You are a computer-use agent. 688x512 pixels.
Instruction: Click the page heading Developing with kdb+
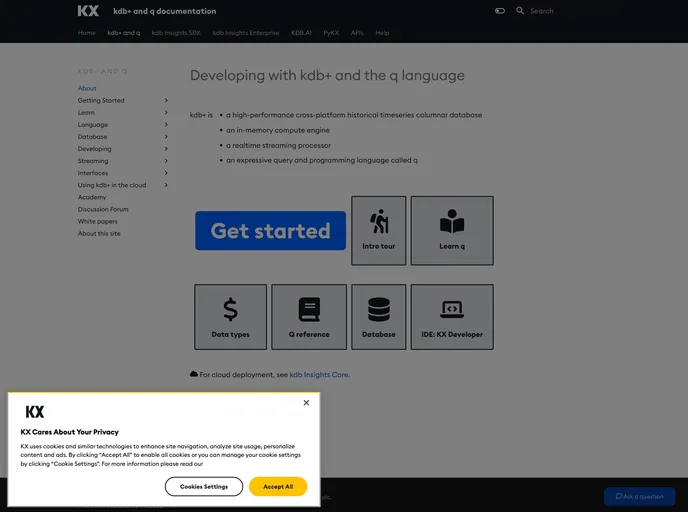point(327,75)
